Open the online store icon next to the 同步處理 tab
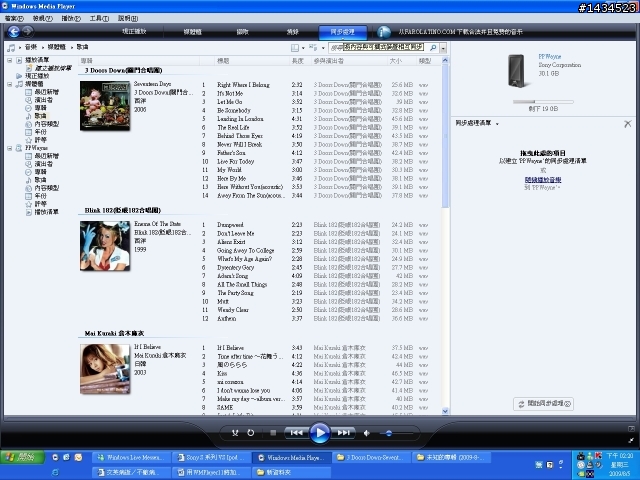Image resolution: width=640 pixels, height=480 pixels. tap(384, 32)
